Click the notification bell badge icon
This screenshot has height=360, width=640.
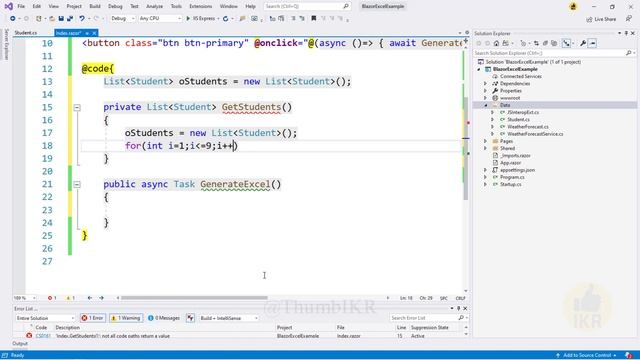click(629, 355)
